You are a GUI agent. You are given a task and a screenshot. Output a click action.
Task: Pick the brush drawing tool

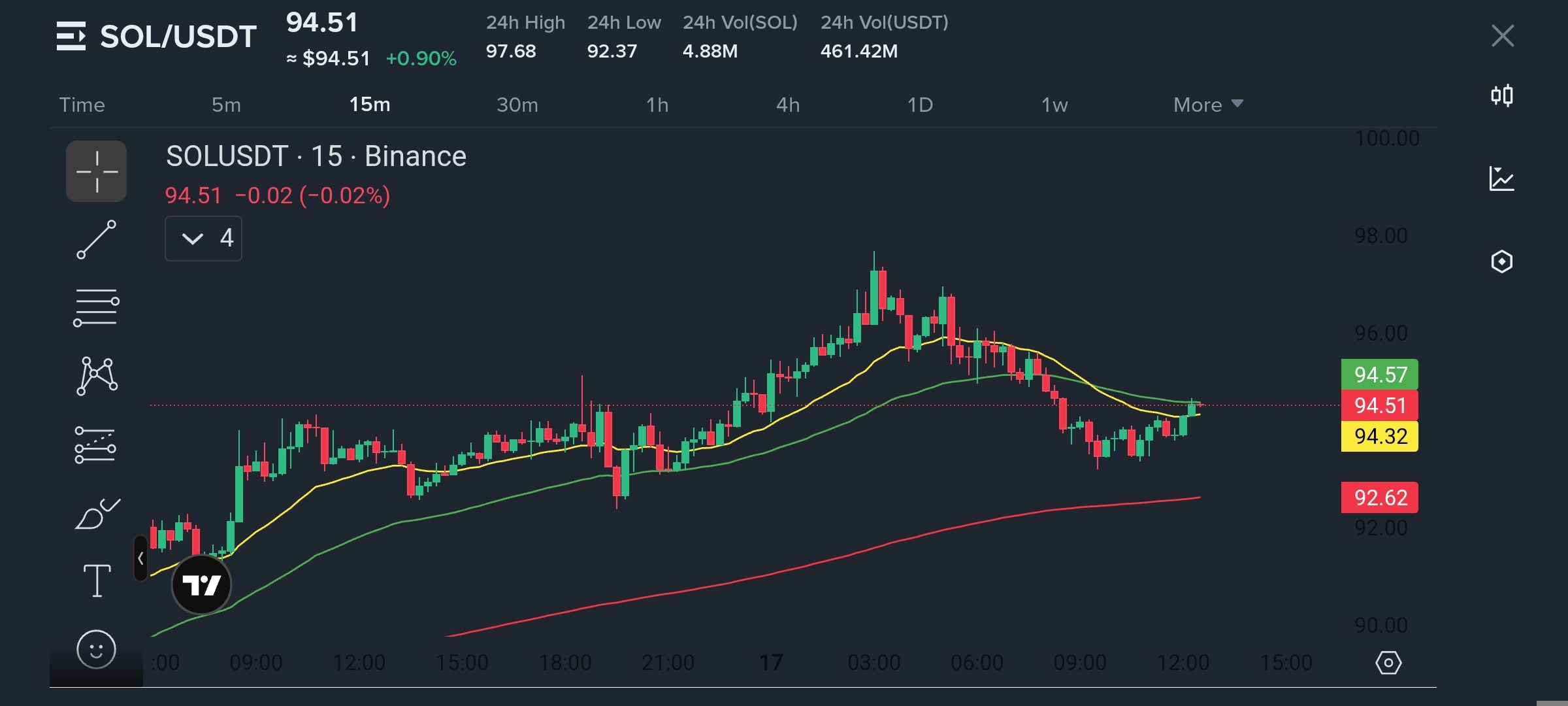pos(97,514)
